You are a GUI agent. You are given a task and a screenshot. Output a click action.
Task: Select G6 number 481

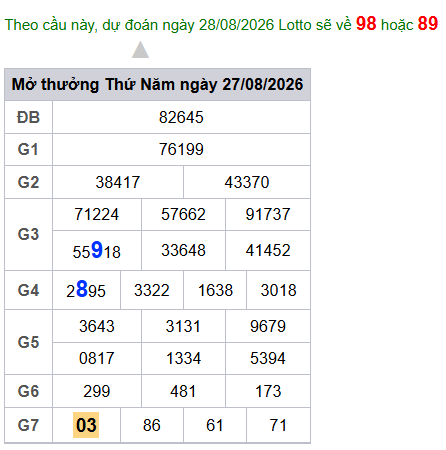click(183, 391)
